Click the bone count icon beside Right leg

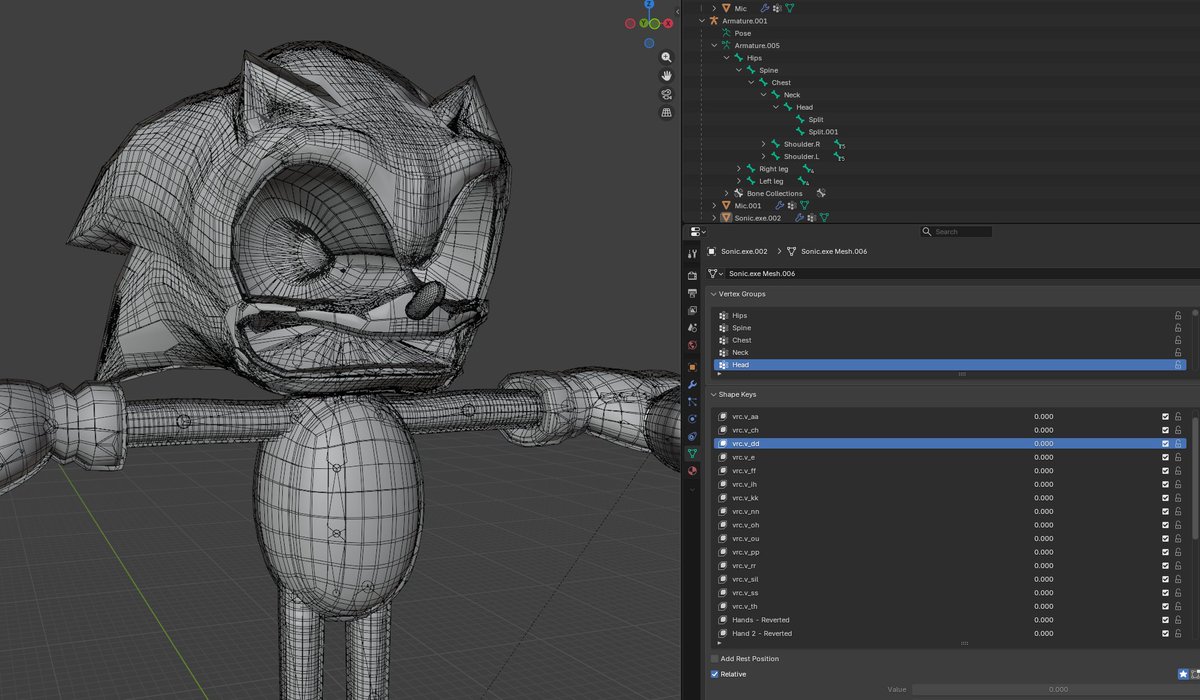tap(808, 169)
